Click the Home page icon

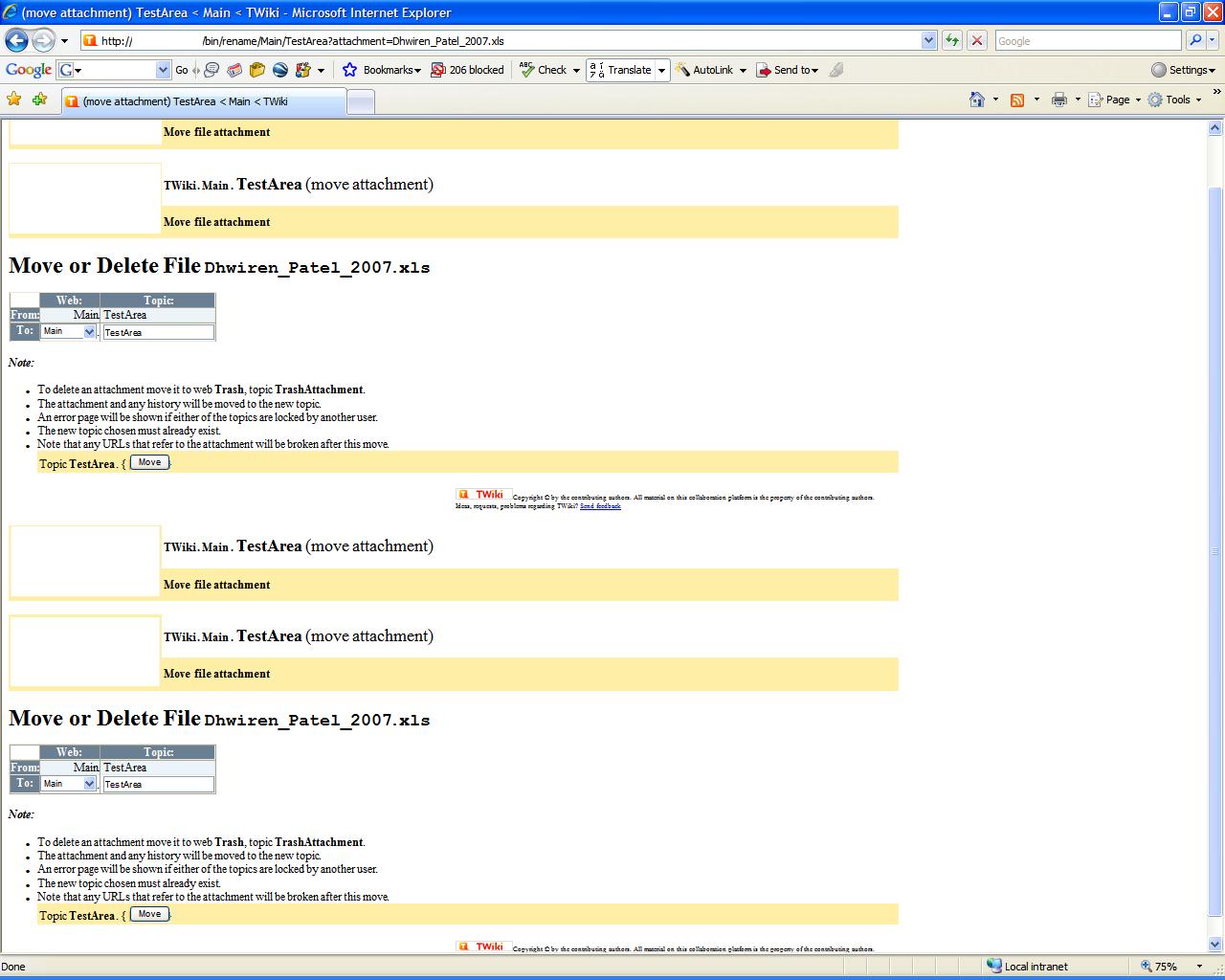pos(976,100)
